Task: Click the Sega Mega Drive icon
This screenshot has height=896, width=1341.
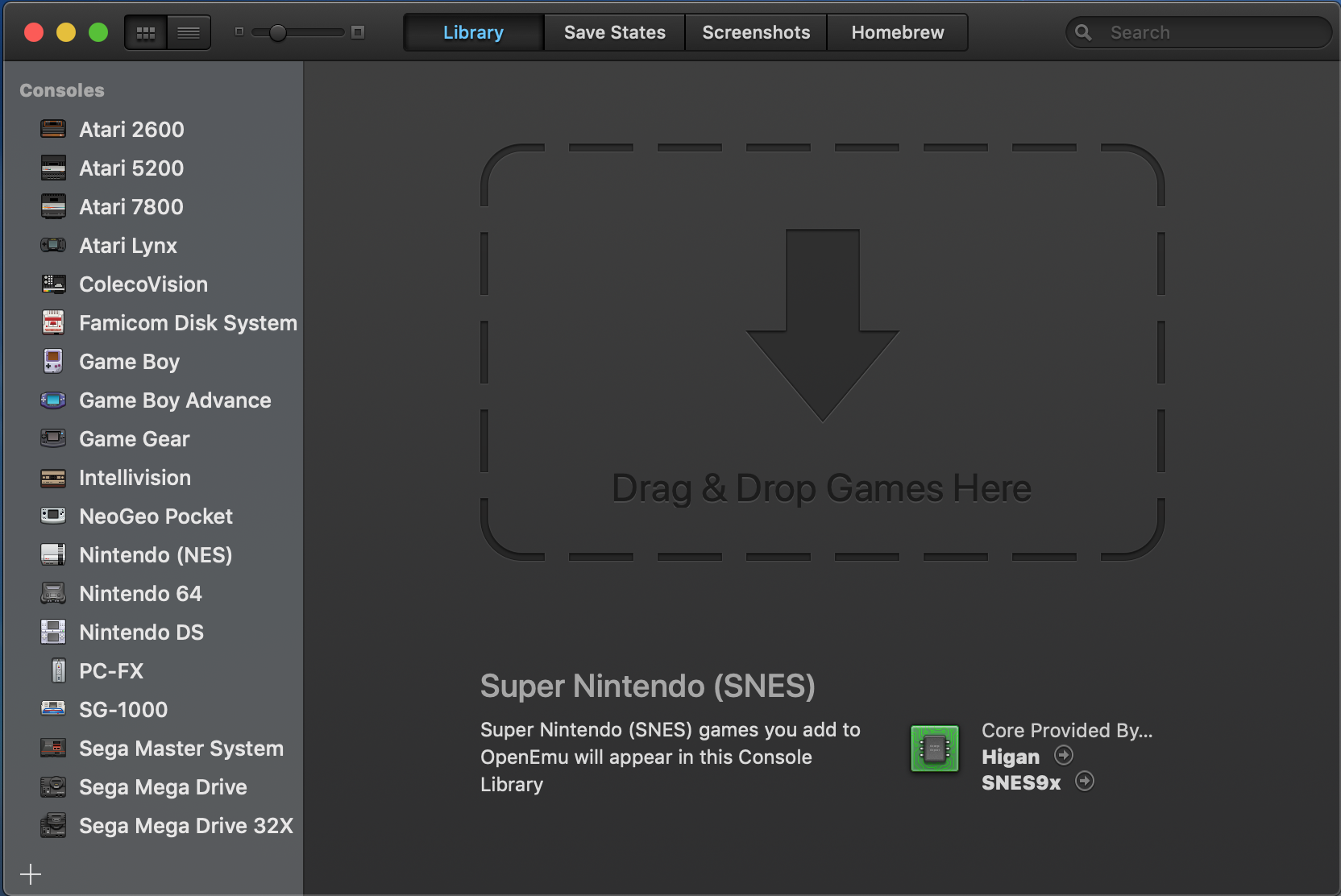Action: [x=53, y=786]
